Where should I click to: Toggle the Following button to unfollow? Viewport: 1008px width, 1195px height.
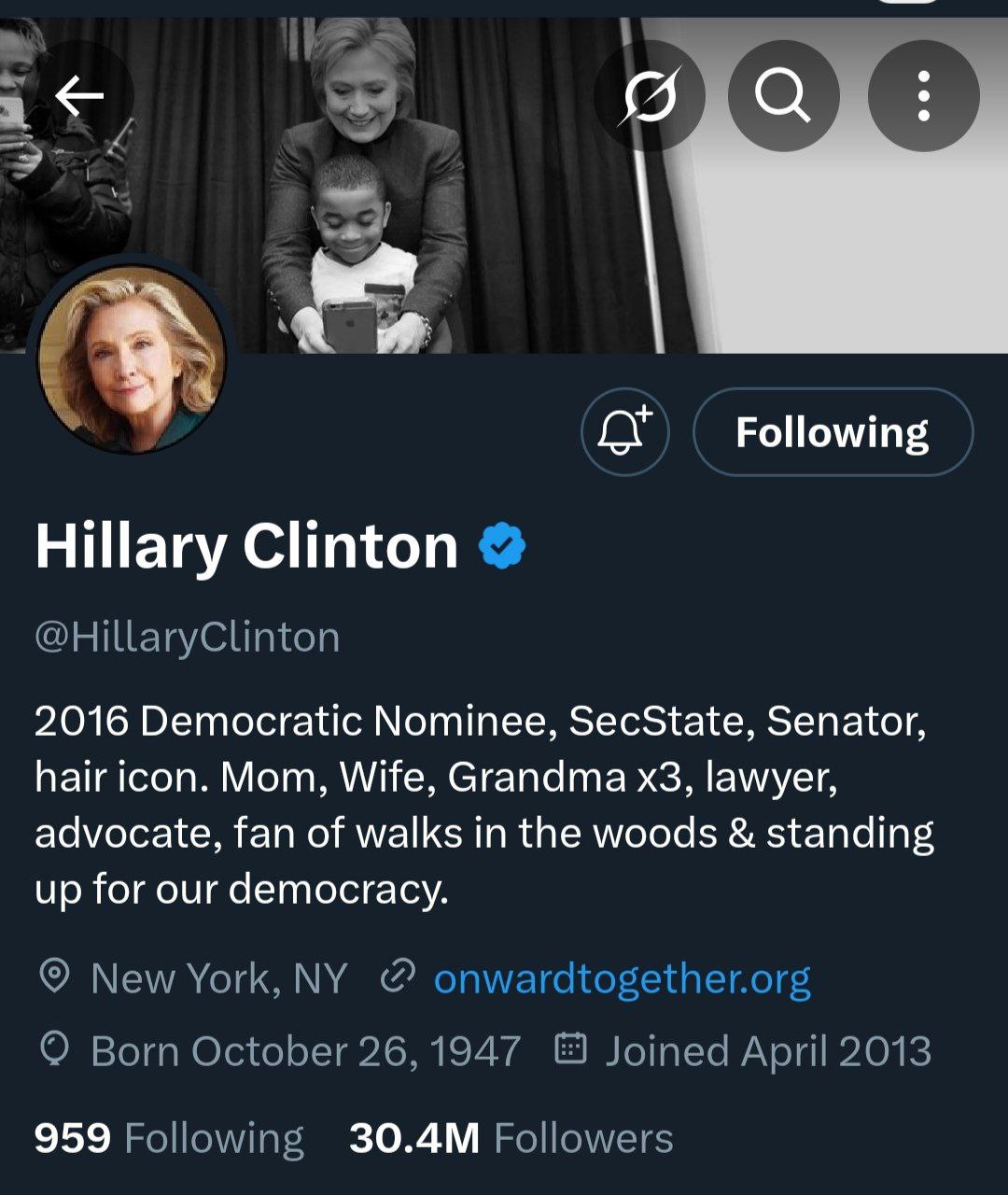833,432
